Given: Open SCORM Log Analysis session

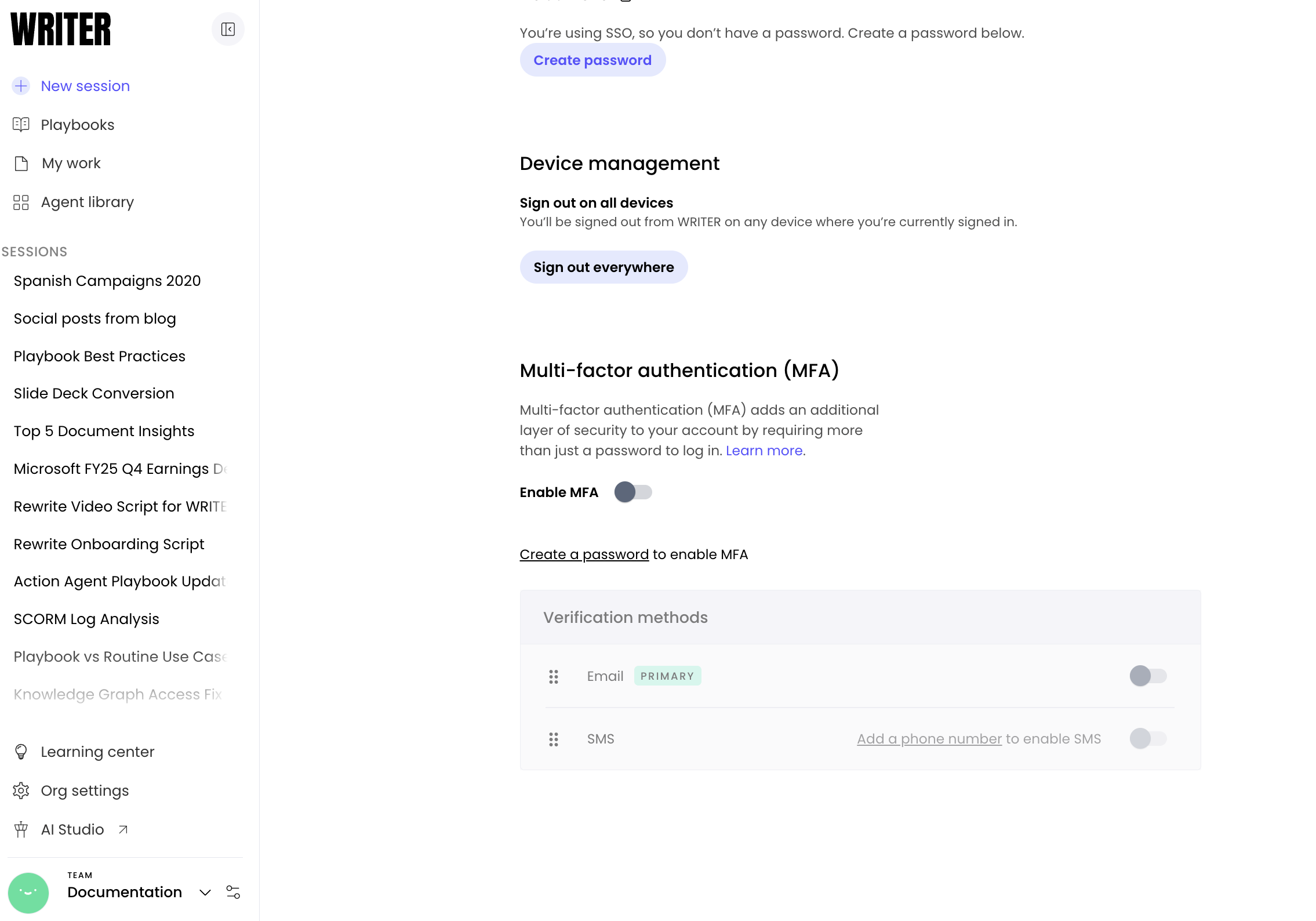Looking at the screenshot, I should tap(86, 619).
